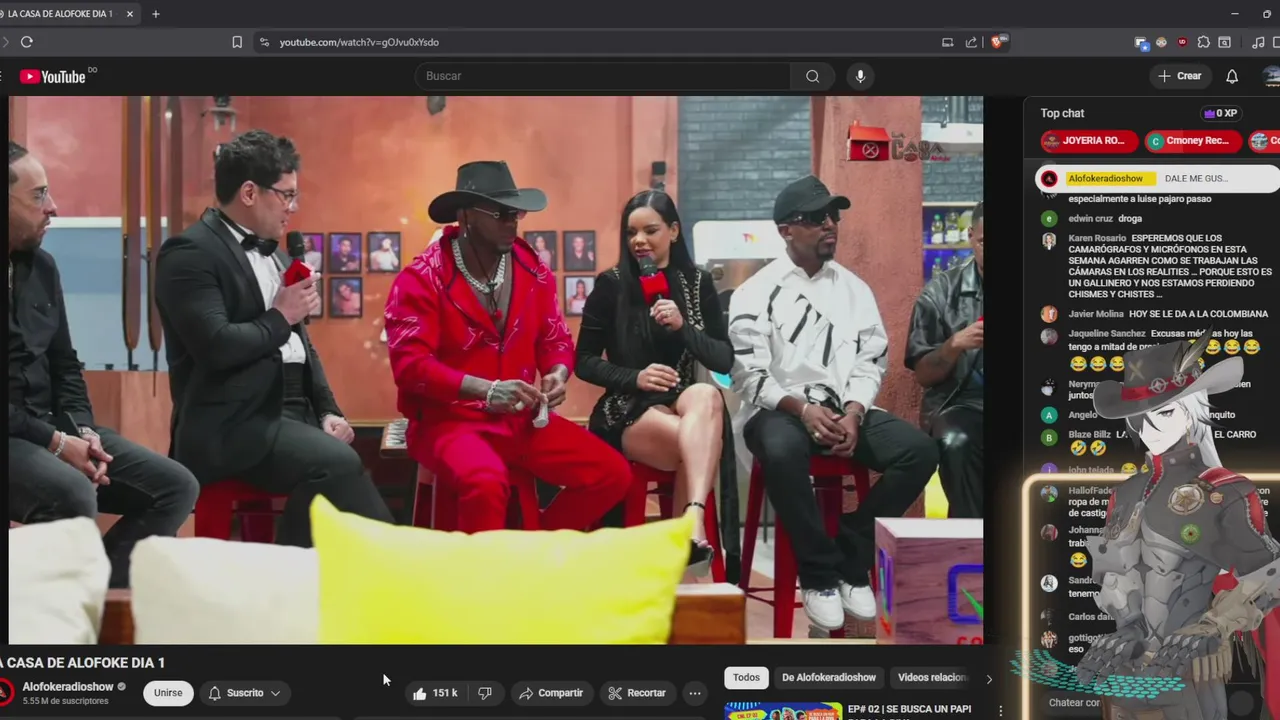Open the 0 XP points badge
Viewport: 1280px width, 720px height.
tap(1220, 113)
